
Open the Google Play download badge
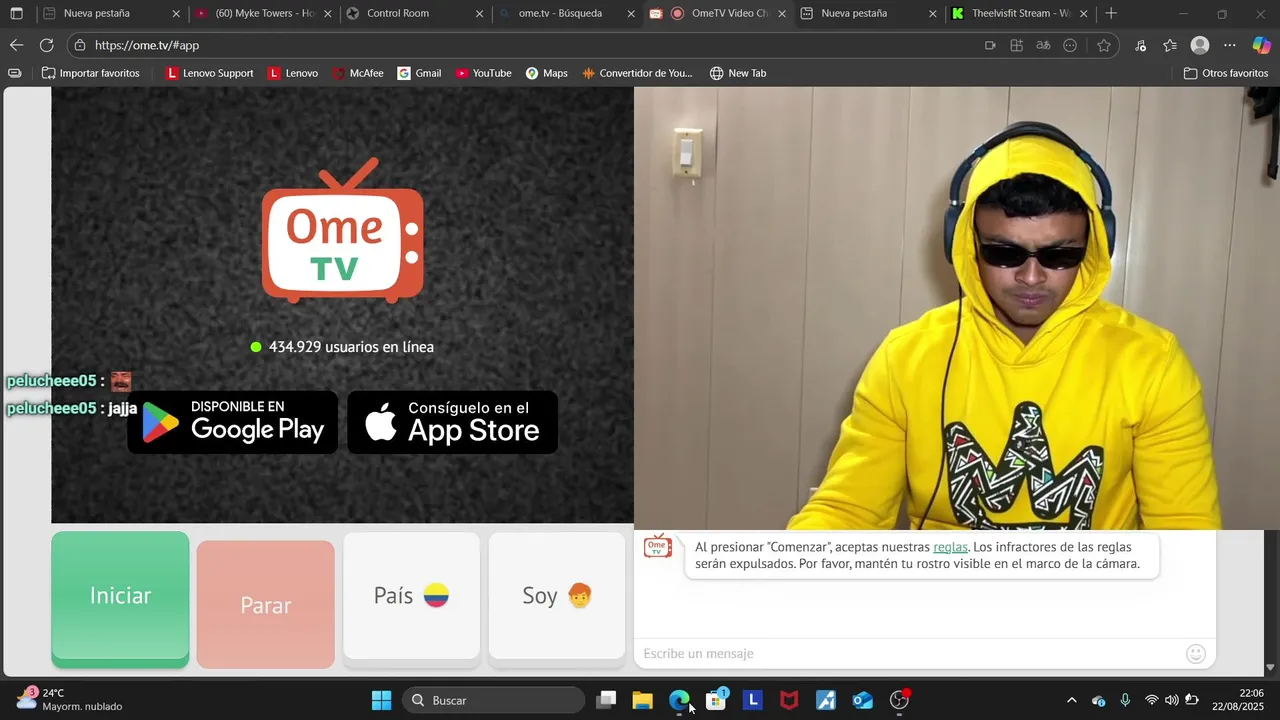click(233, 422)
